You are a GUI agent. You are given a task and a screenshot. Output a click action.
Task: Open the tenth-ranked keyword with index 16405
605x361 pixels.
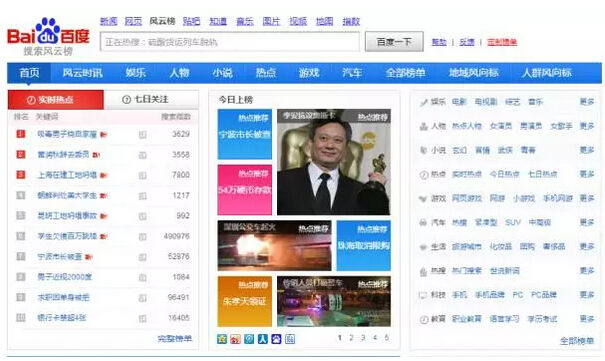coord(61,318)
